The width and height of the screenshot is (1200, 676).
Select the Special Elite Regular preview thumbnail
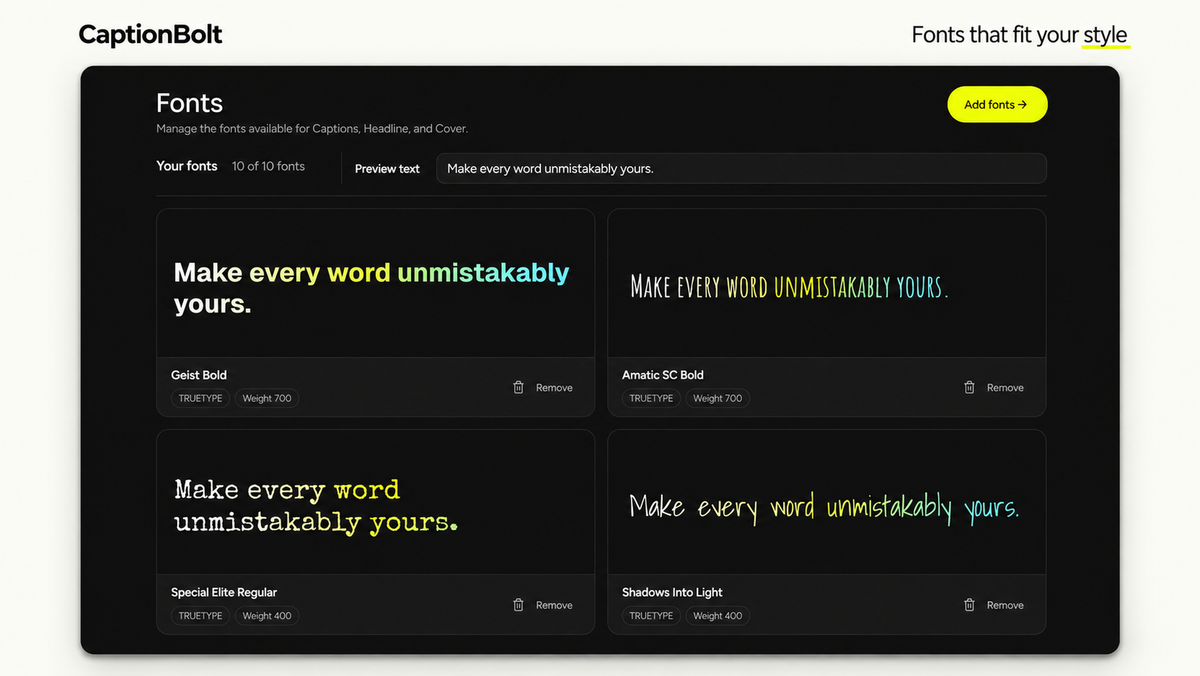pos(375,502)
